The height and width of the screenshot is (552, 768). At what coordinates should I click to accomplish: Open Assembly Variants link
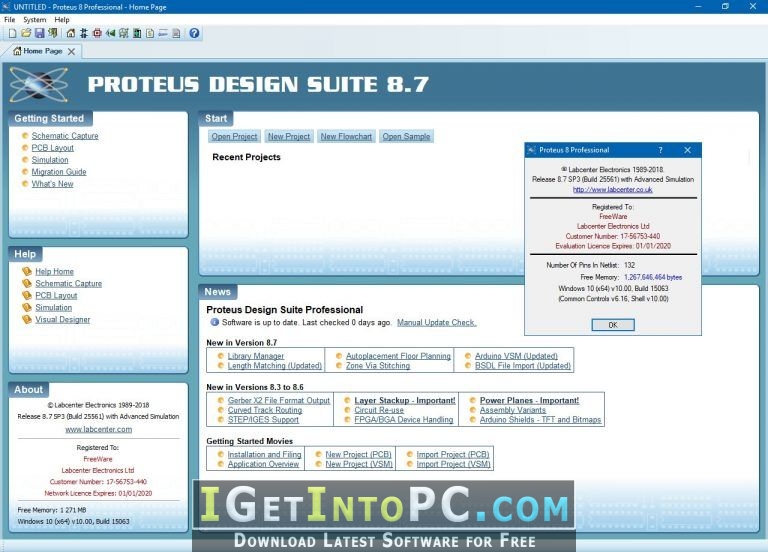[512, 410]
